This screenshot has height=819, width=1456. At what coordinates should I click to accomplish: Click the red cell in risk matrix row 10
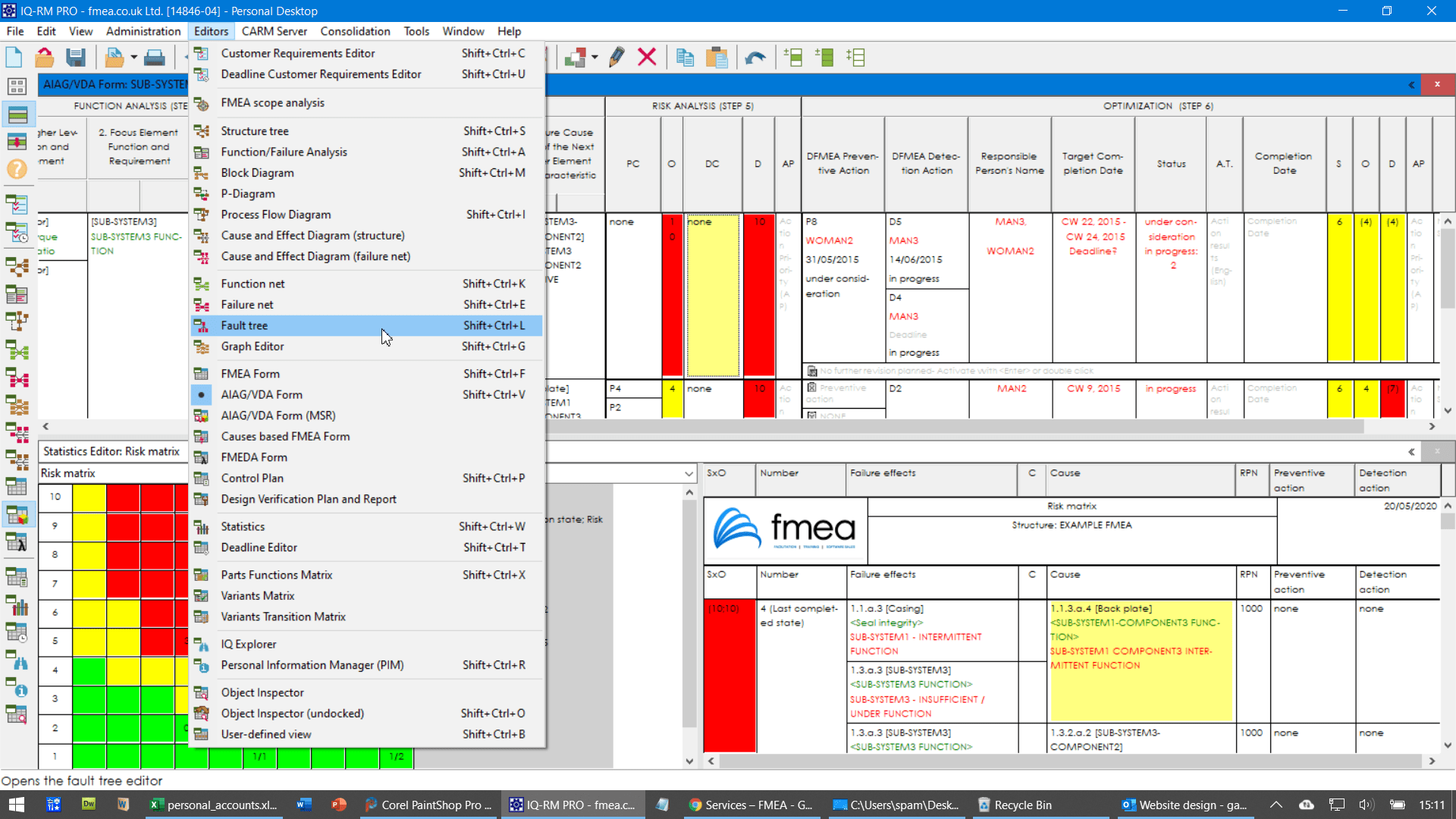123,497
